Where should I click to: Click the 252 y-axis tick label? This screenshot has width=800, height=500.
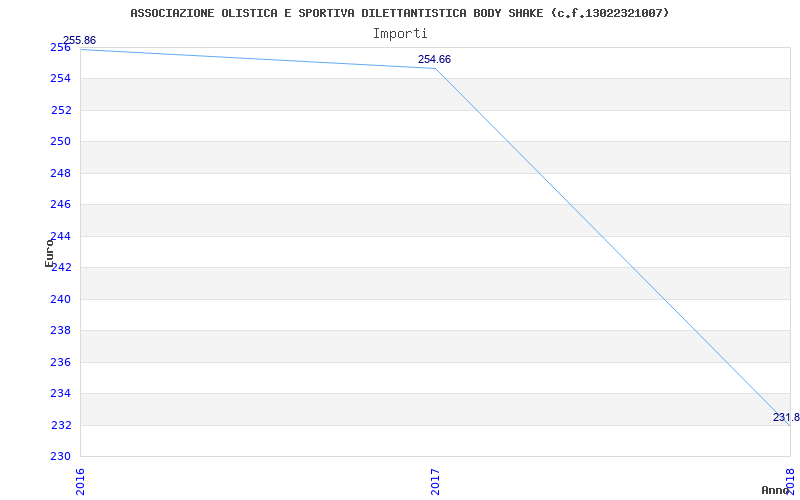[61, 110]
